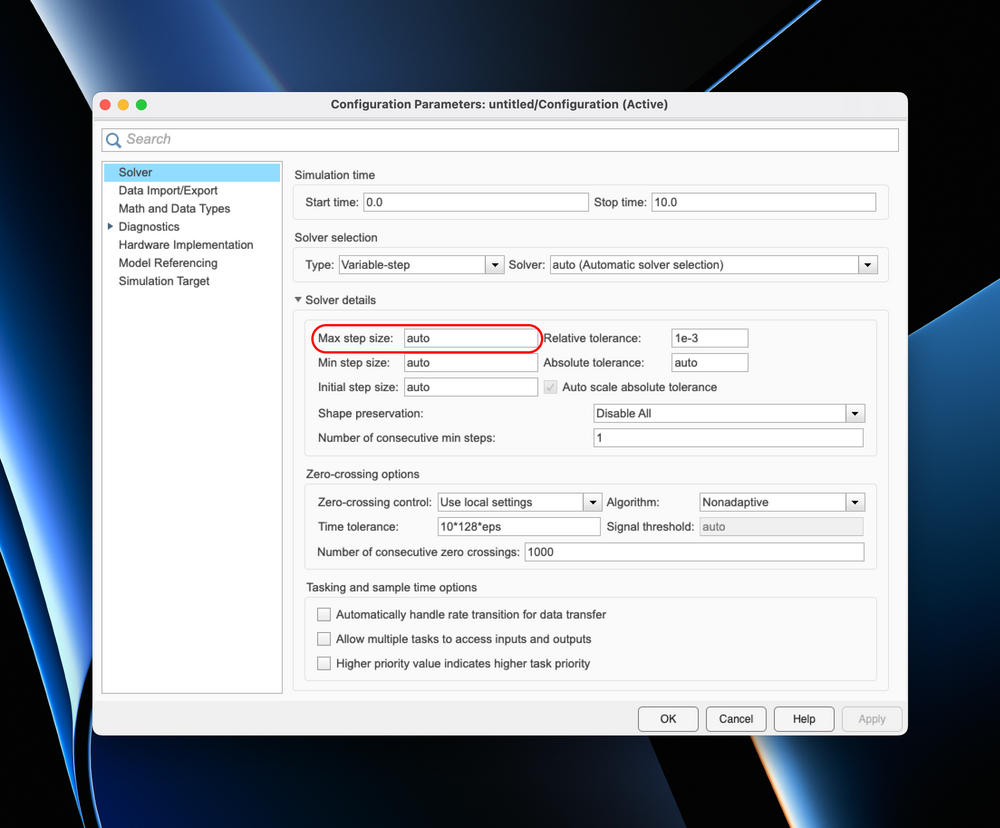This screenshot has width=1000, height=828.
Task: Enable automatic rate transition handling for data transfer
Action: [x=324, y=614]
